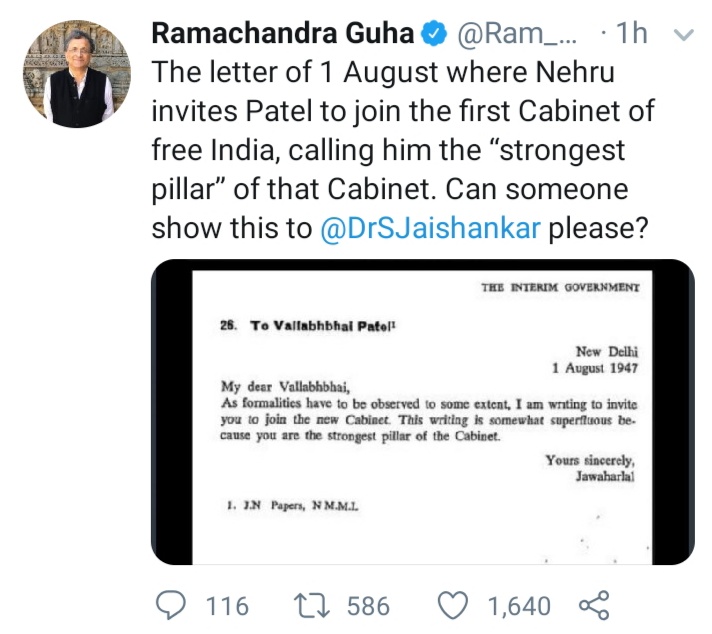Tap the heart icon to like the tweet
This screenshot has width=712, height=634.
tap(452, 606)
